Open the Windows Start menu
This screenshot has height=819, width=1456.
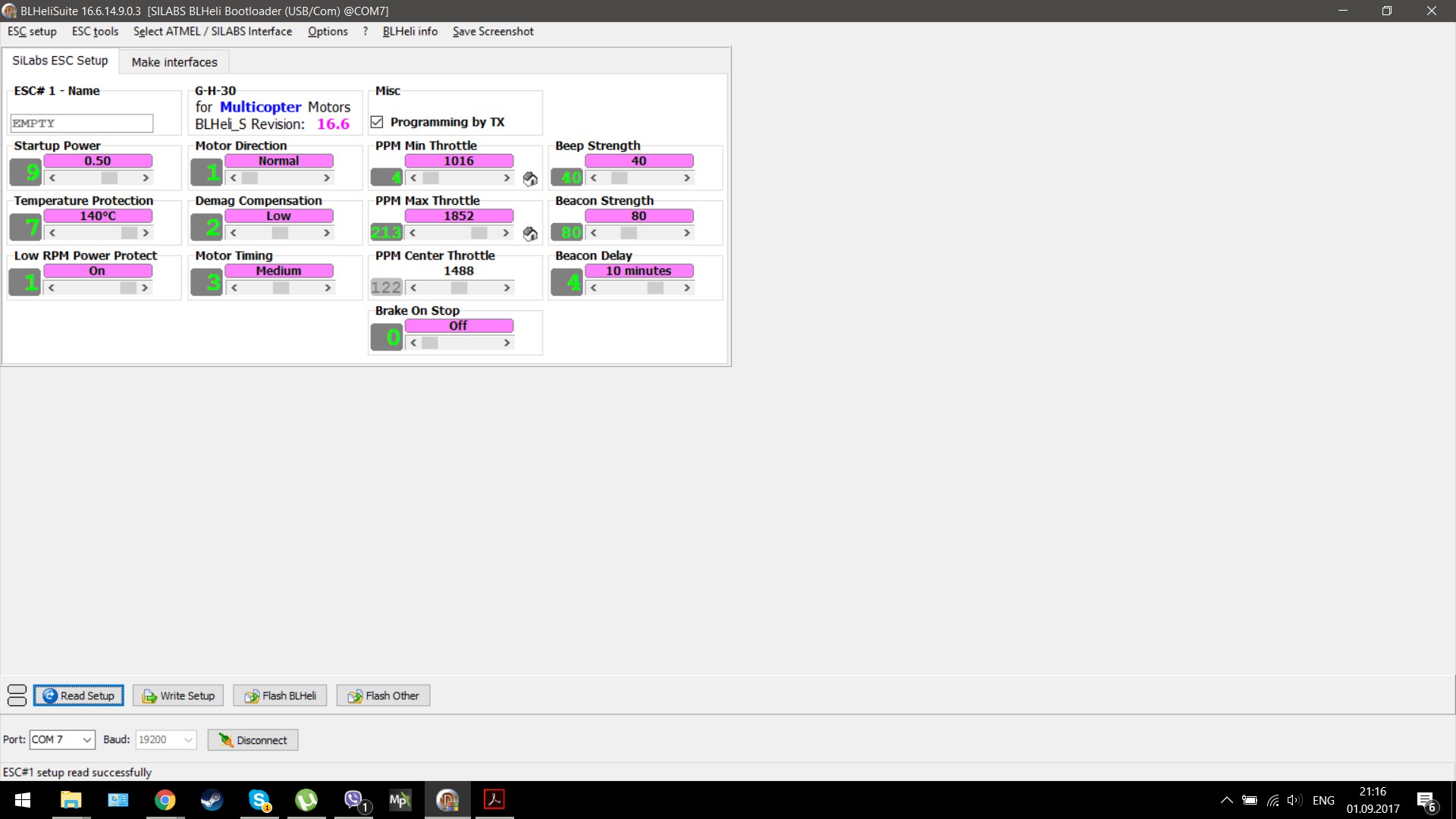23,800
